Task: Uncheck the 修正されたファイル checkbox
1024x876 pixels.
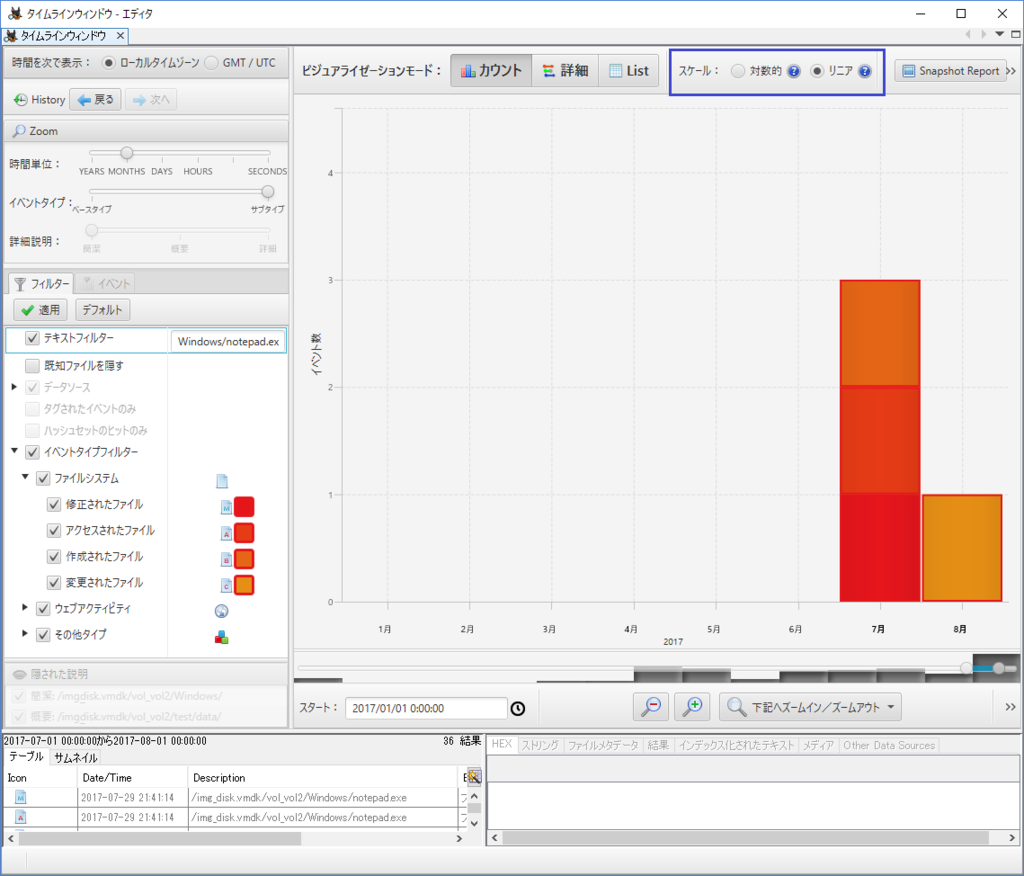Action: [54, 504]
